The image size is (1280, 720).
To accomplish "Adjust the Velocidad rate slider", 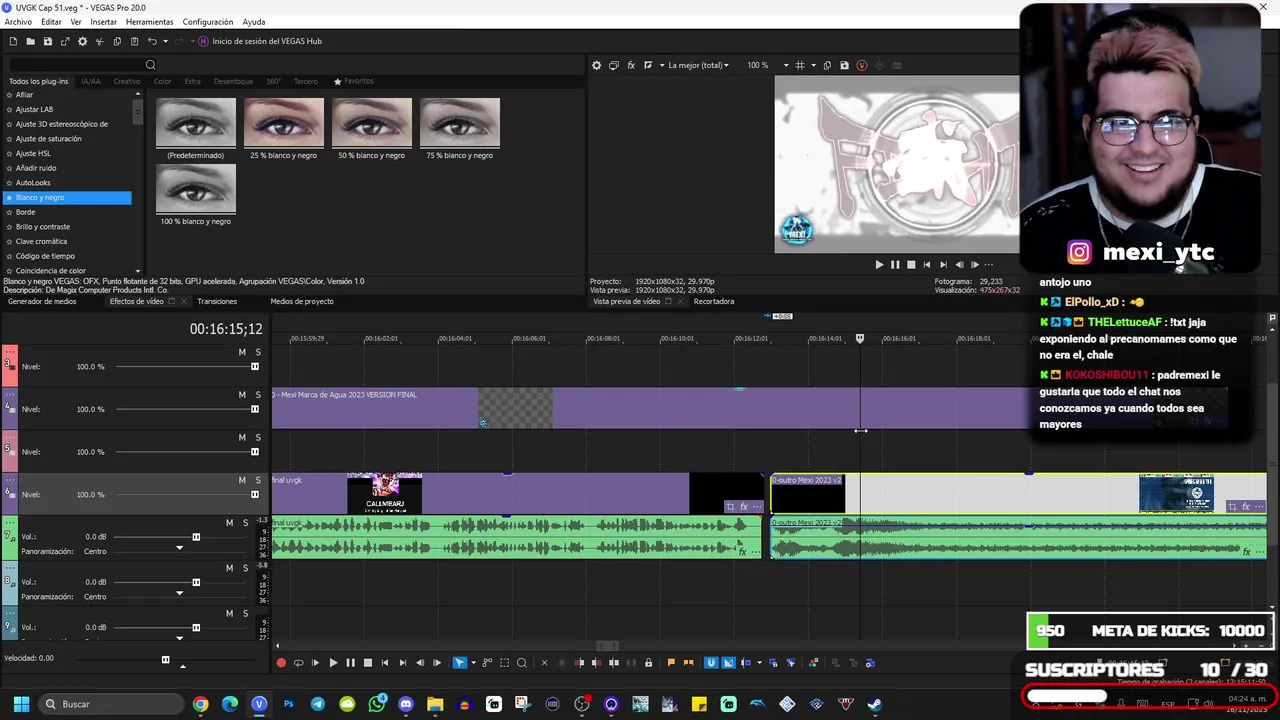I will pos(166,659).
